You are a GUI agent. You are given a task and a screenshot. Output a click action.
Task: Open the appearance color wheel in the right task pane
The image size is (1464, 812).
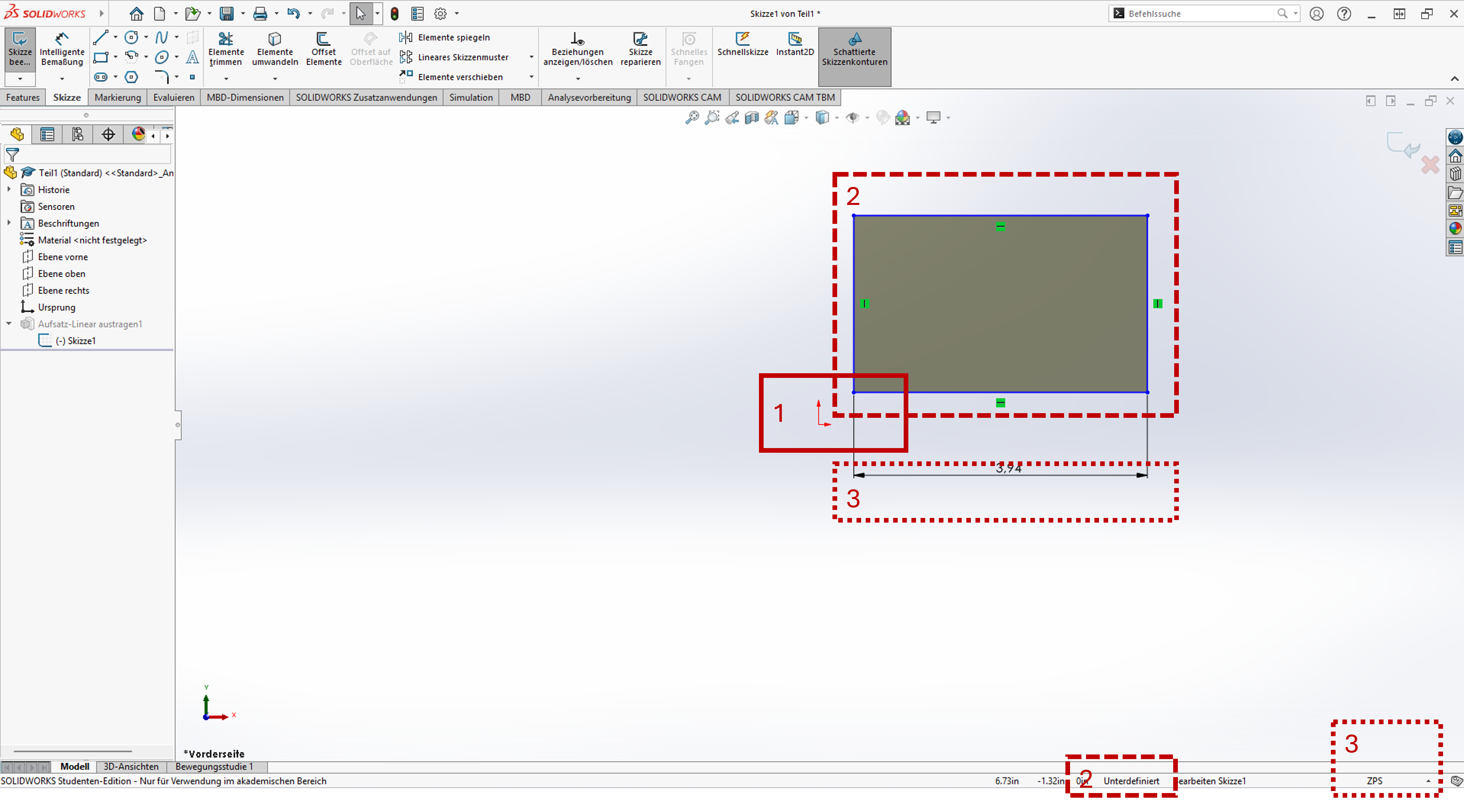1455,229
